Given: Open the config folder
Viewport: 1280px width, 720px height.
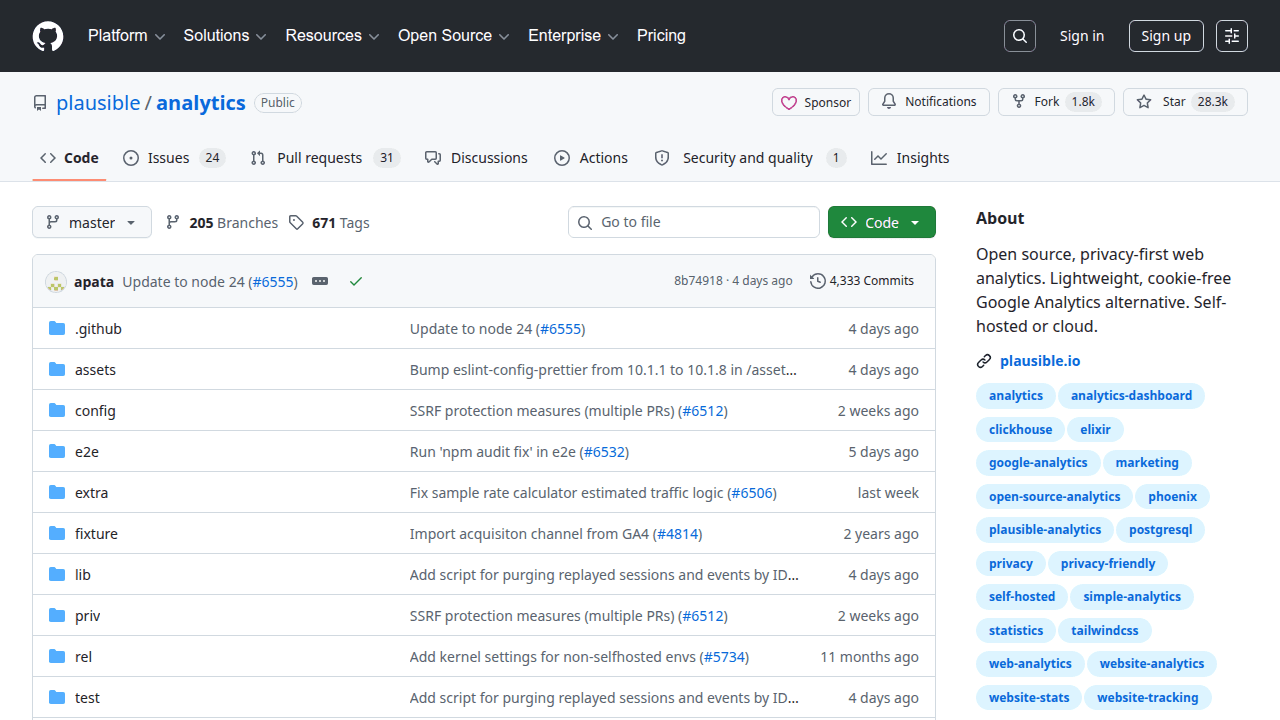Looking at the screenshot, I should point(95,411).
